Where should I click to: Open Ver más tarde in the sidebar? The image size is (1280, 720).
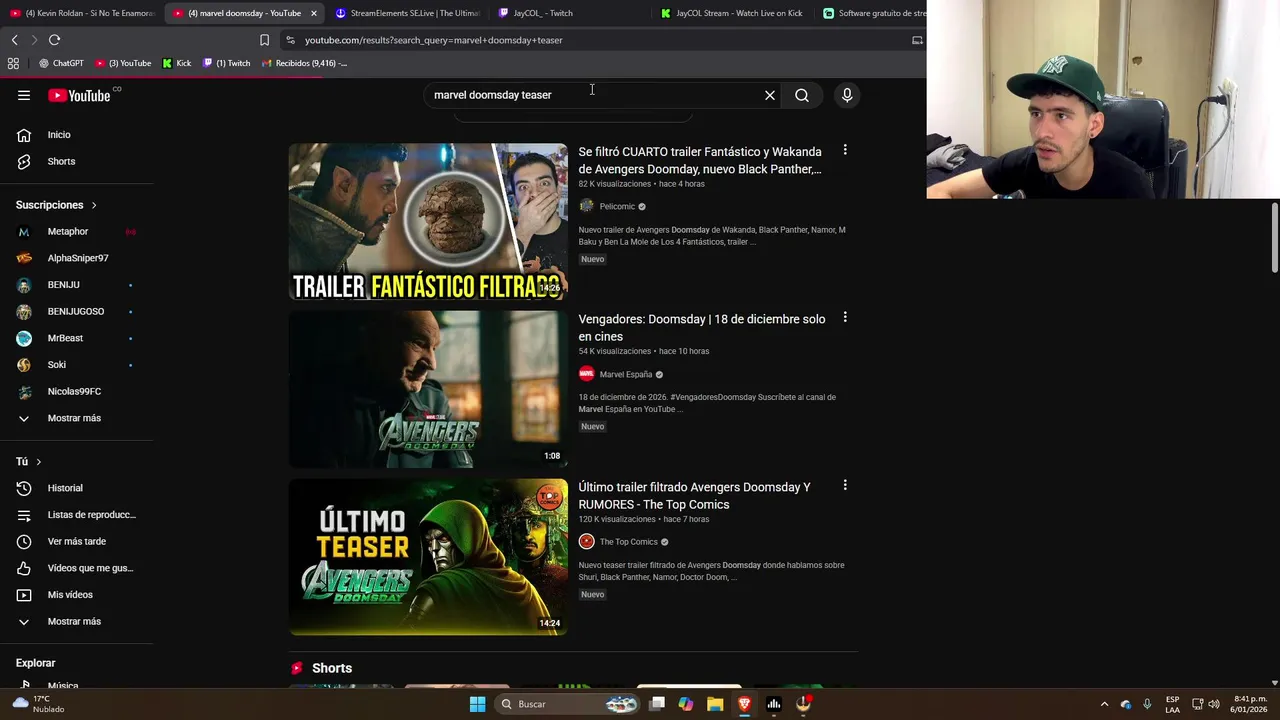[77, 541]
